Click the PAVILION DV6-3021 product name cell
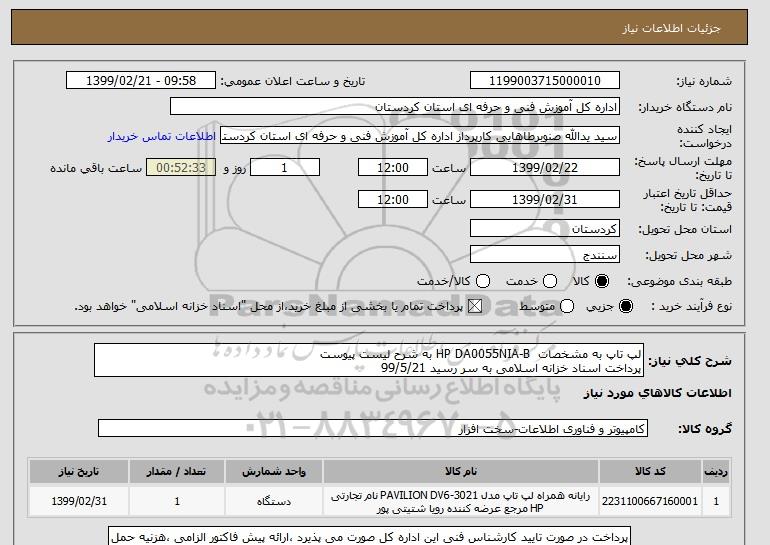The image size is (770, 545). (461, 501)
